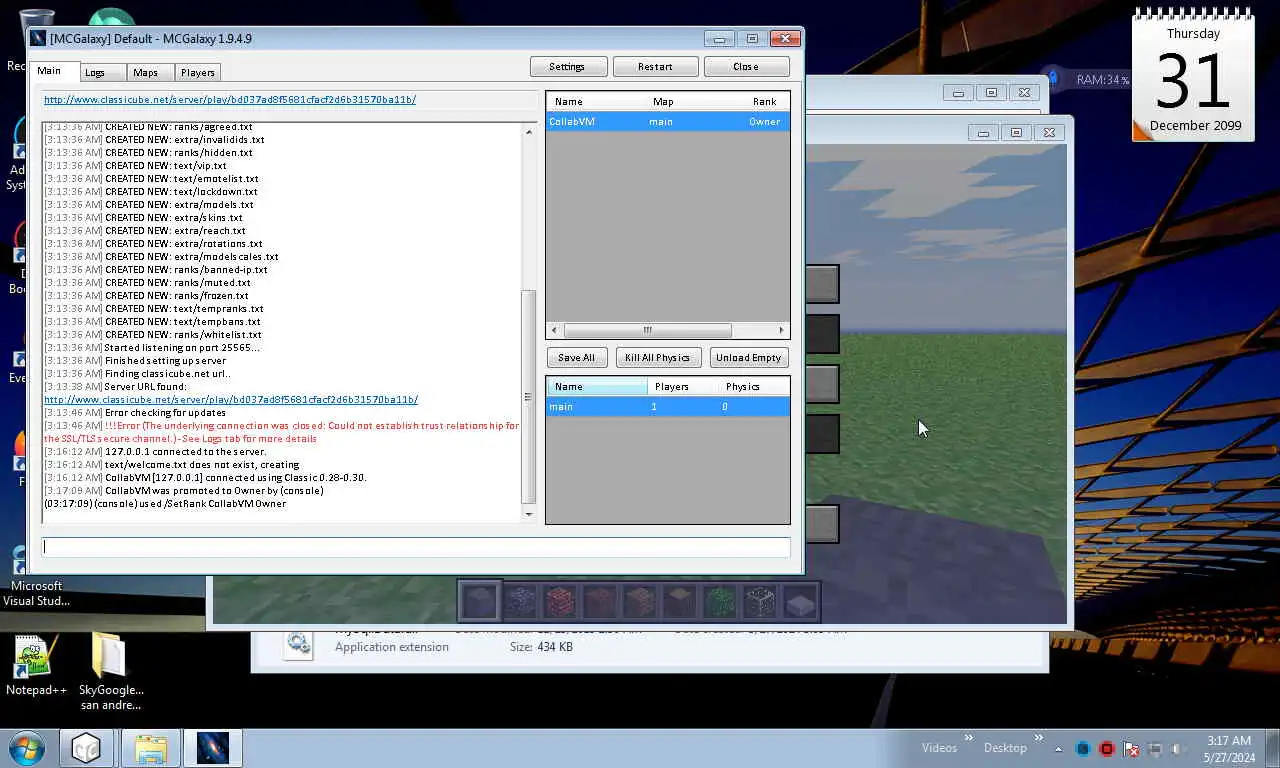Switch to the Players tab
The image size is (1280, 768).
coord(198,72)
